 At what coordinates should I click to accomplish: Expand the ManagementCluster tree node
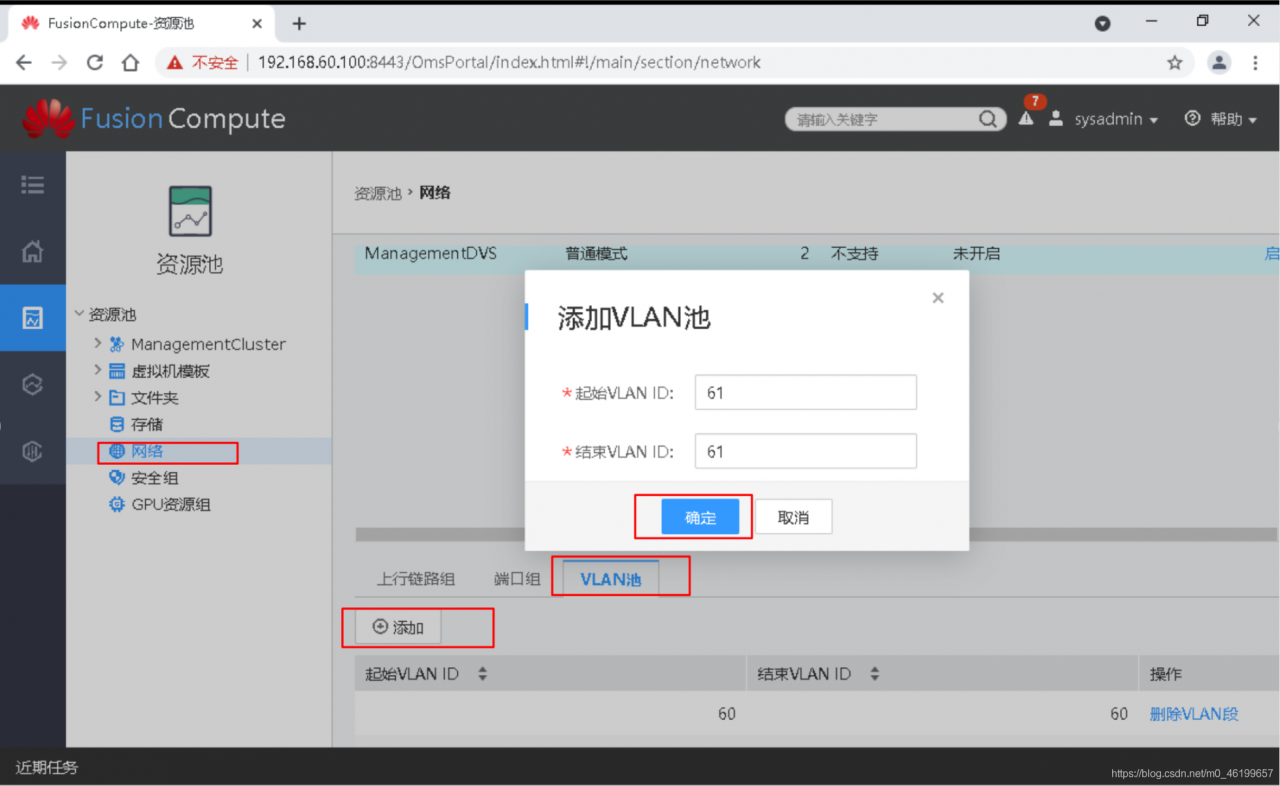click(x=97, y=343)
